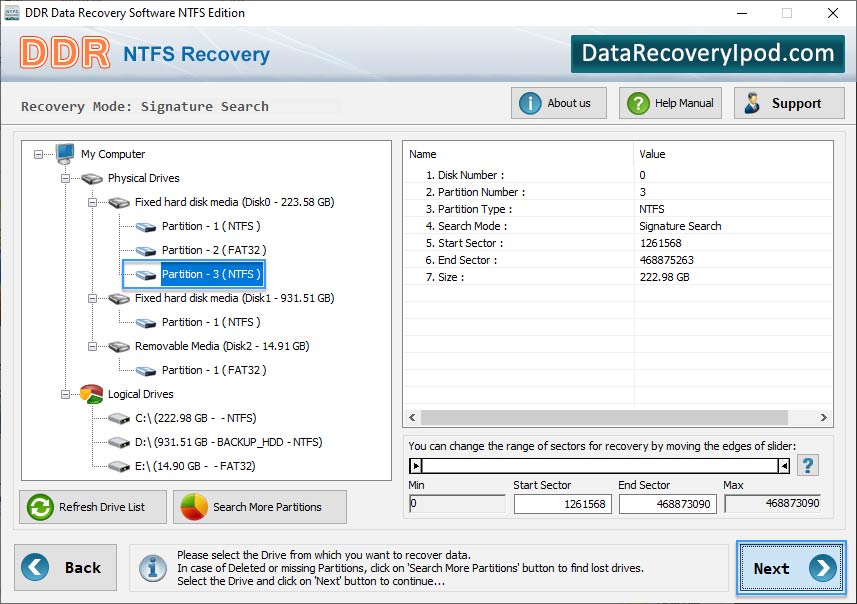
Task: Select Disk2 Partition - 1 (FAT32)
Action: point(214,371)
